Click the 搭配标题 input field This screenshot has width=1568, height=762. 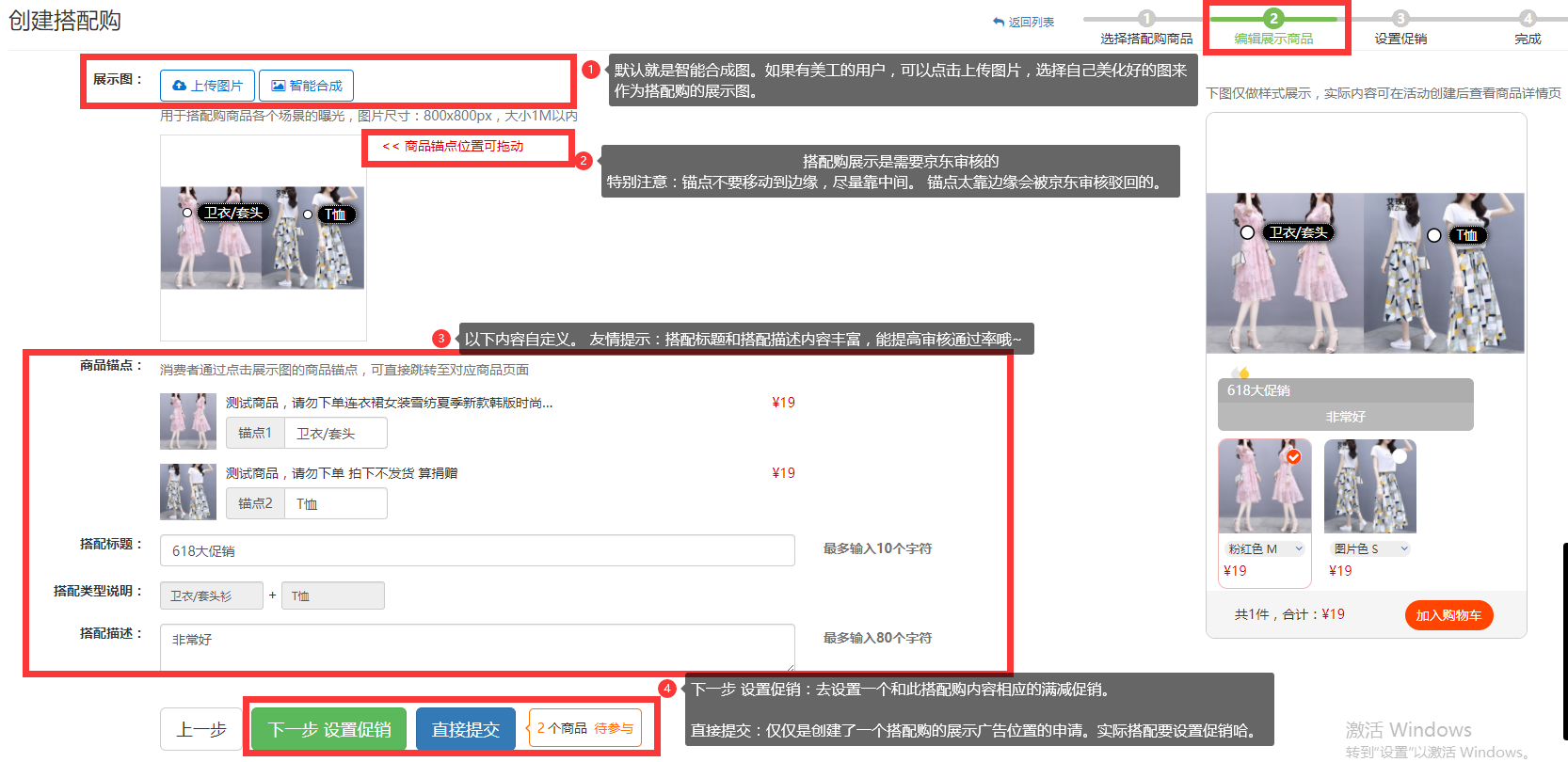[x=477, y=550]
